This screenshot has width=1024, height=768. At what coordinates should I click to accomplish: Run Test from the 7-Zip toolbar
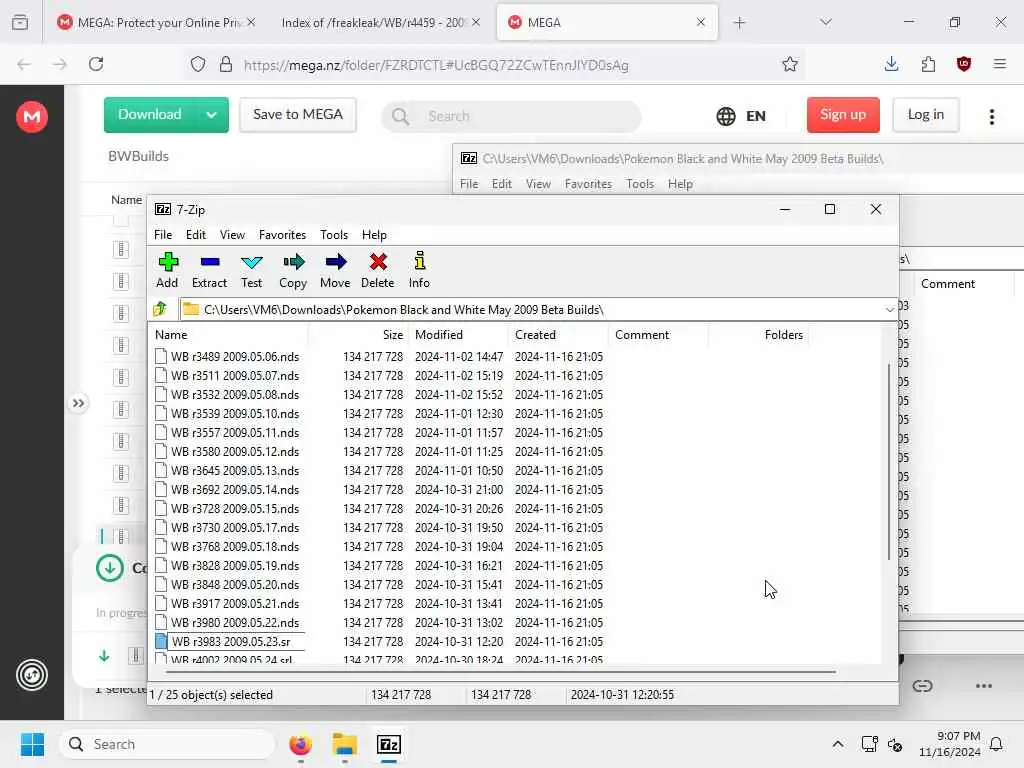pos(251,270)
